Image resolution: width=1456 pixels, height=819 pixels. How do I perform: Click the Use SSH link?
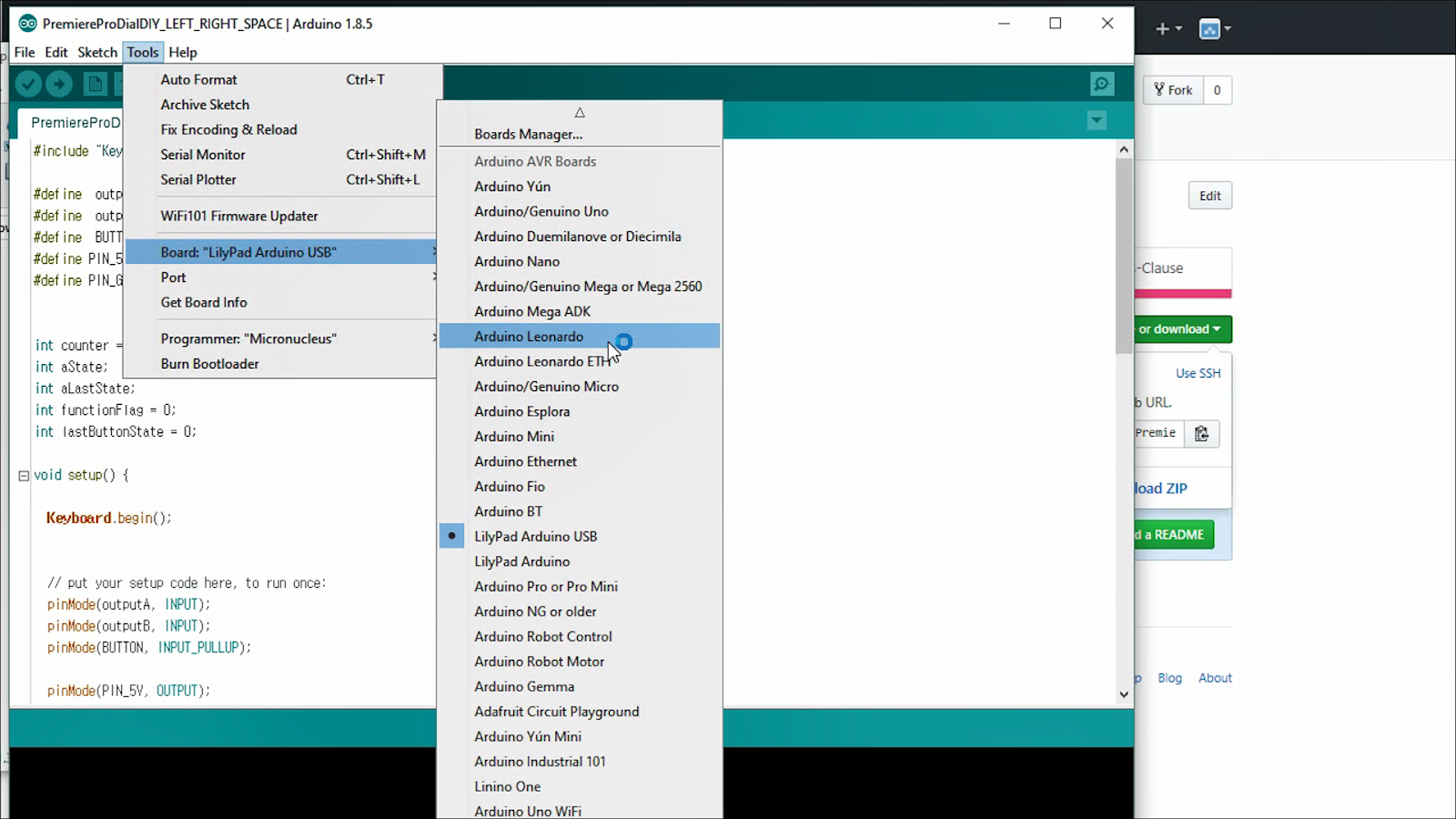(x=1198, y=373)
